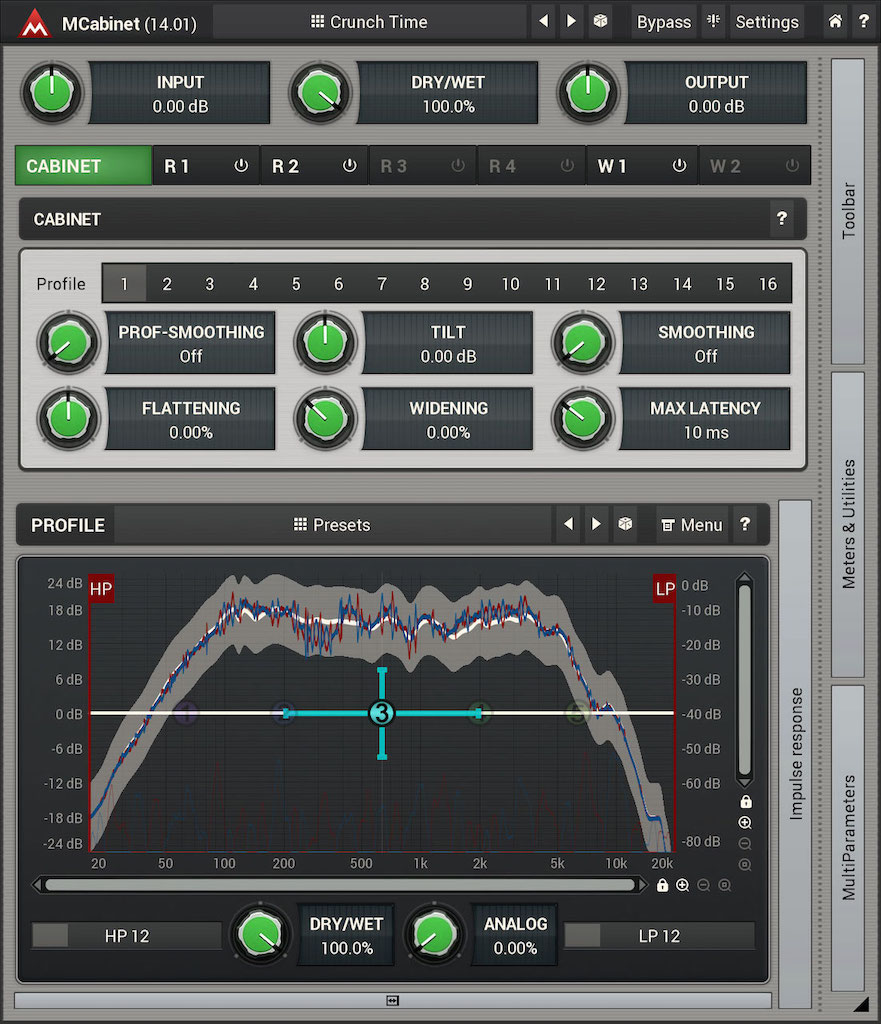This screenshot has width=881, height=1024.
Task: Select profile slot 8
Action: point(424,284)
